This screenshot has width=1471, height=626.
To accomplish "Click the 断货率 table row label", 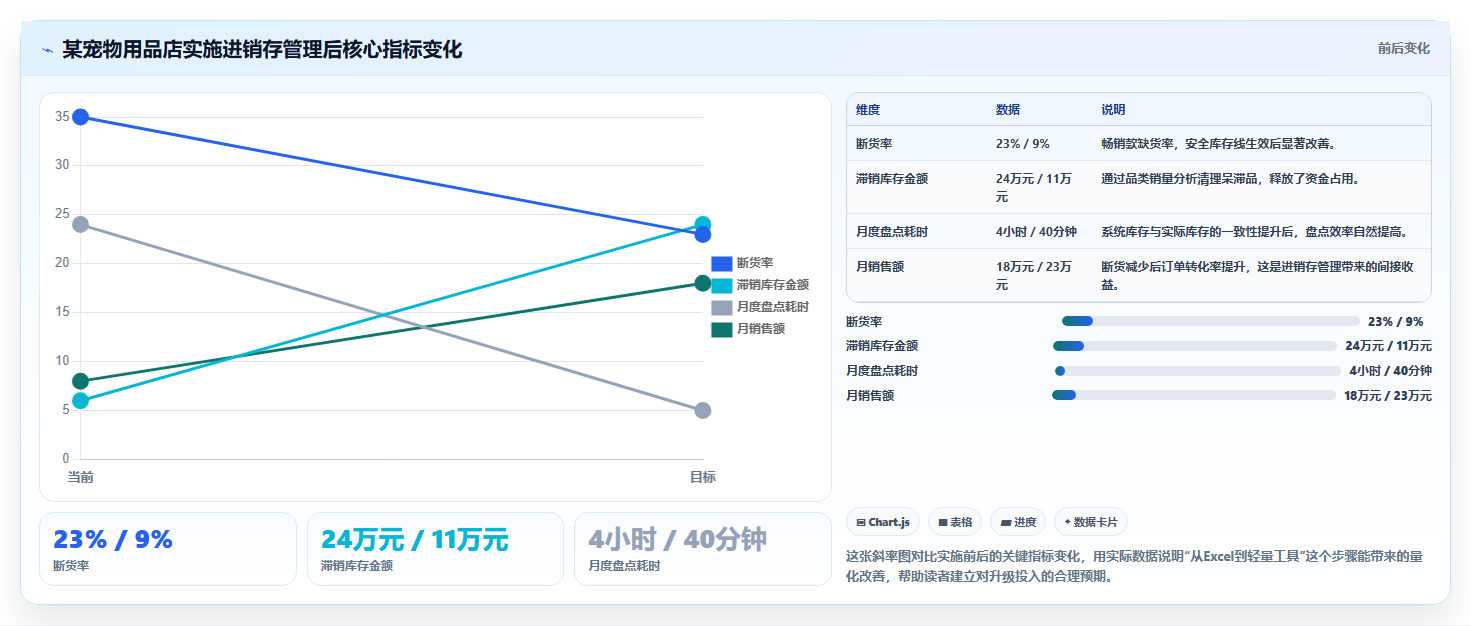I will point(874,144).
